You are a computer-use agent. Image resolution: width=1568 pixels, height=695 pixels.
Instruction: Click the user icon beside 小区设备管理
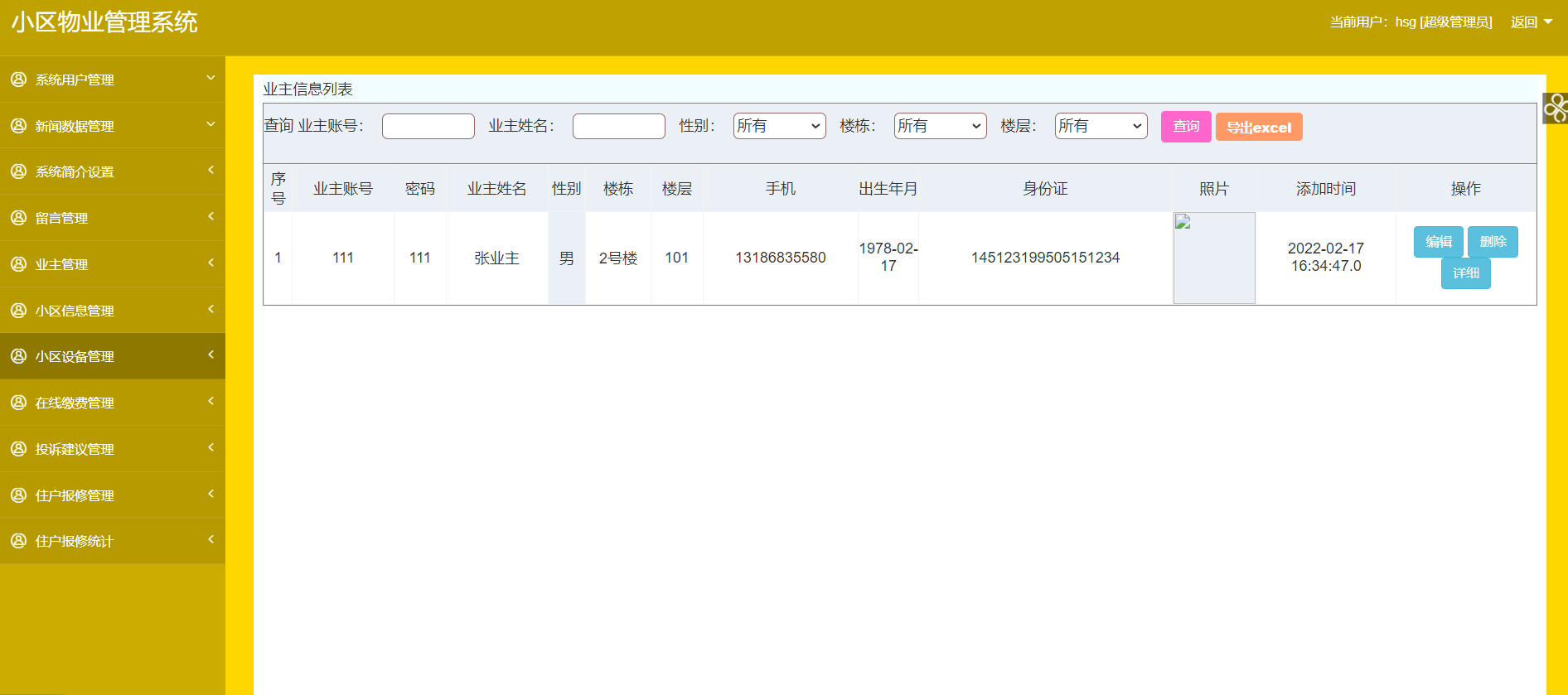[18, 356]
